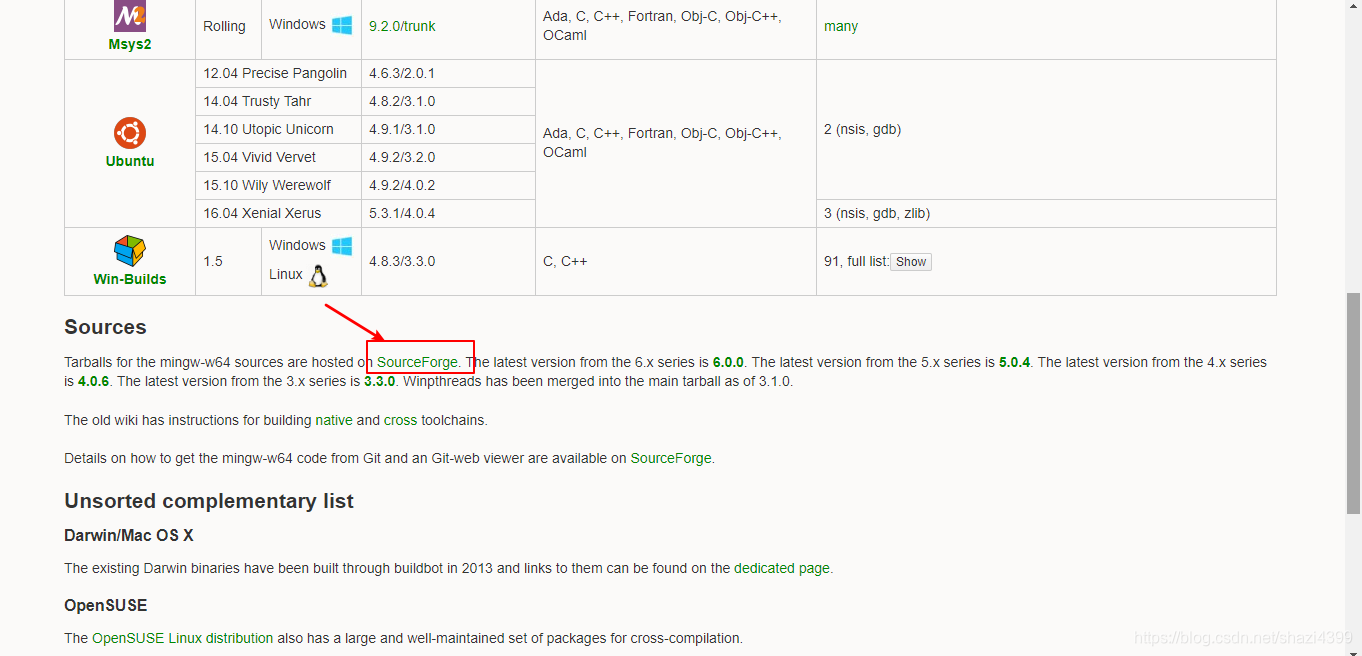
Task: Click the 1.5 version cell
Action: coord(228,261)
